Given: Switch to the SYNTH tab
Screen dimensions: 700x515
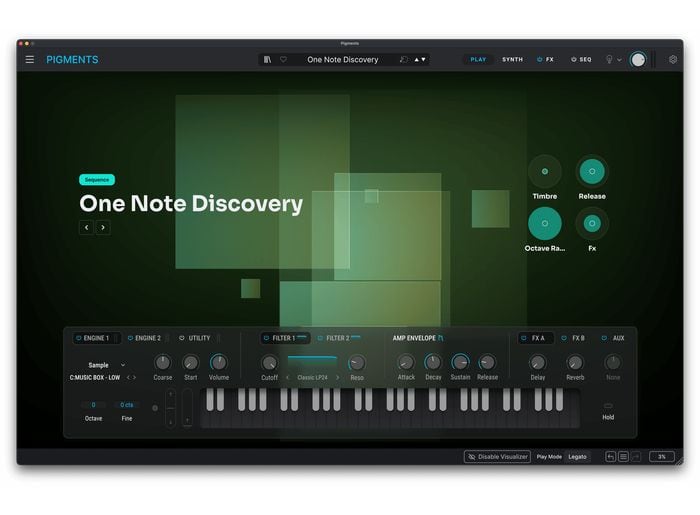Looking at the screenshot, I should [x=512, y=59].
